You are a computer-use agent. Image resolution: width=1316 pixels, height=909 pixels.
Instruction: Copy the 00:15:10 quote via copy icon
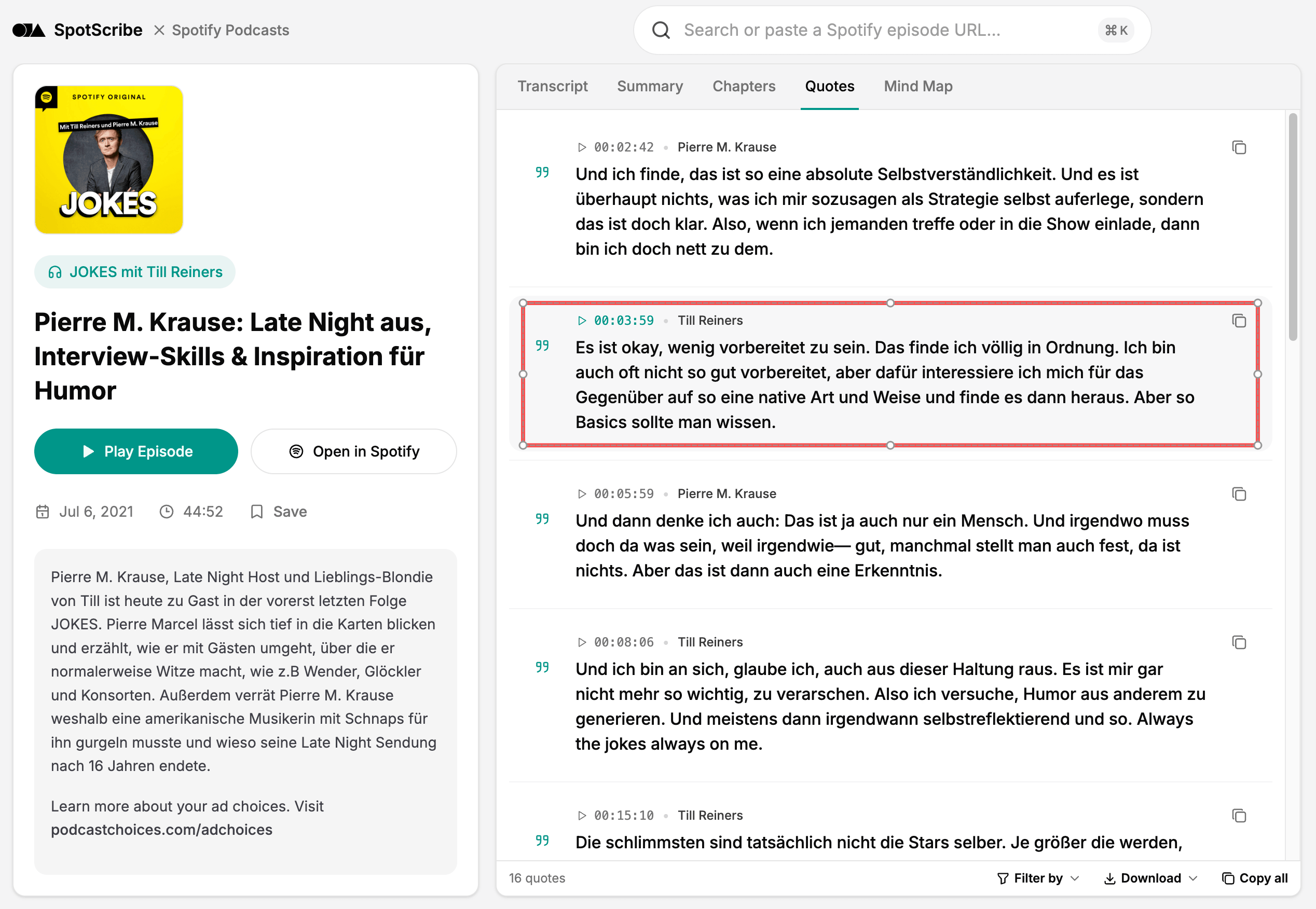(1239, 816)
